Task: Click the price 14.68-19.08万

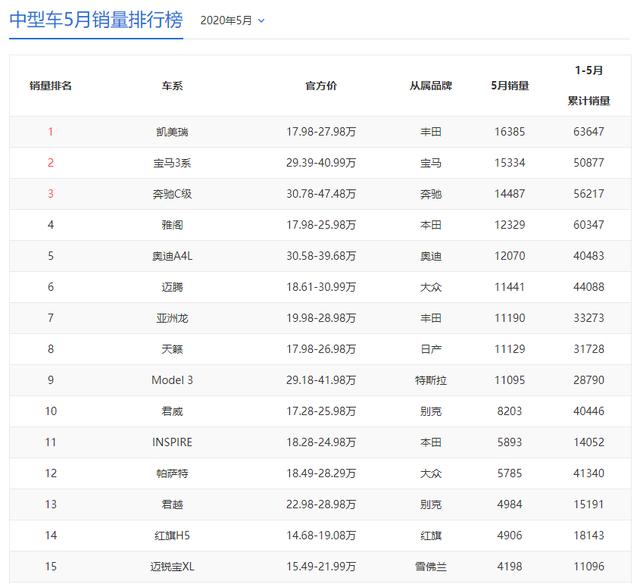Action: tap(321, 535)
